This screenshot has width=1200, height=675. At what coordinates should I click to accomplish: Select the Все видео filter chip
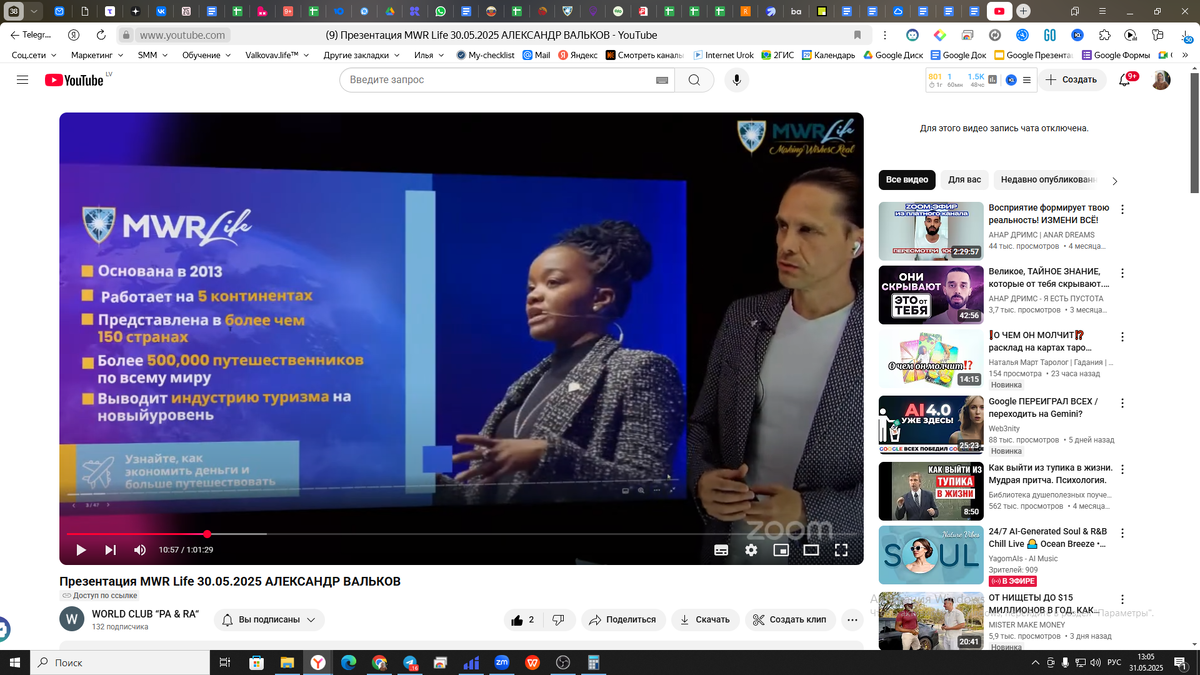[907, 180]
